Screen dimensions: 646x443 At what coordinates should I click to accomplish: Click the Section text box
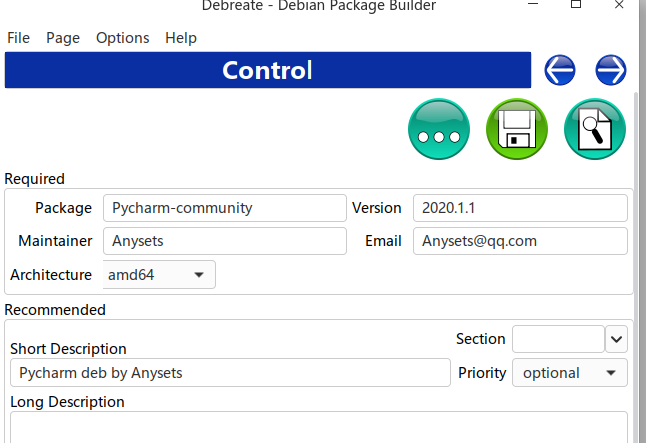pyautogui.click(x=558, y=339)
